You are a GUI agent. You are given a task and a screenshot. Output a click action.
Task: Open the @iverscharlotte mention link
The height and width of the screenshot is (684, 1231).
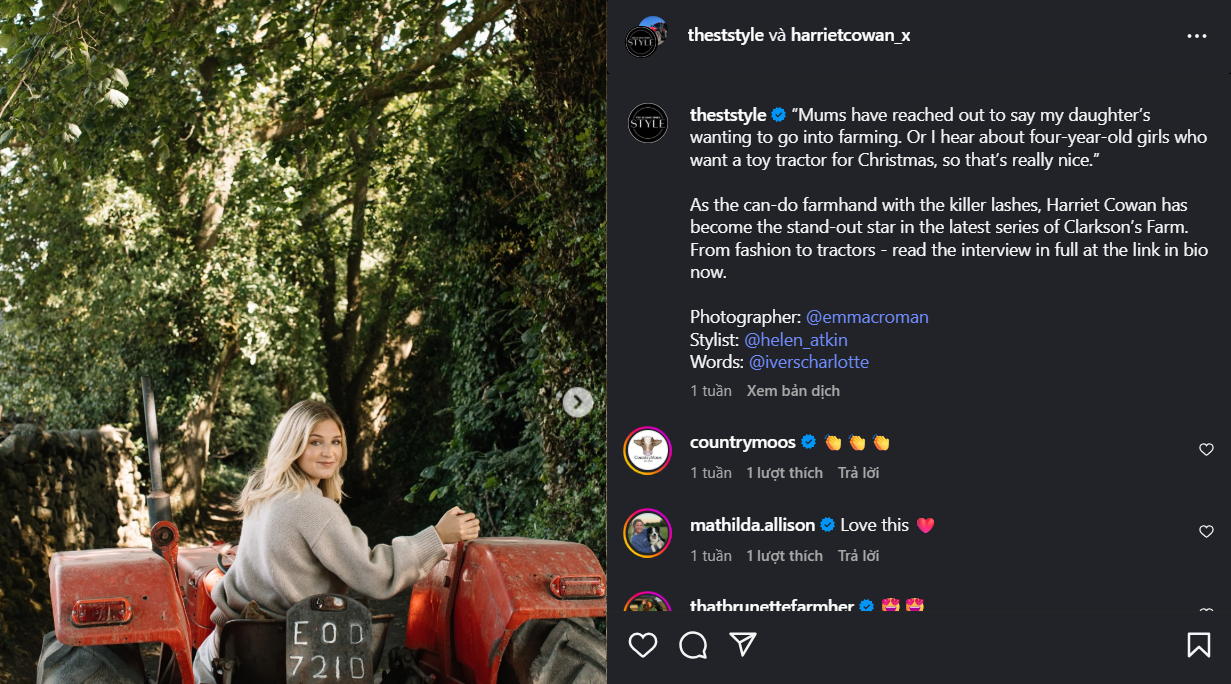(x=809, y=362)
